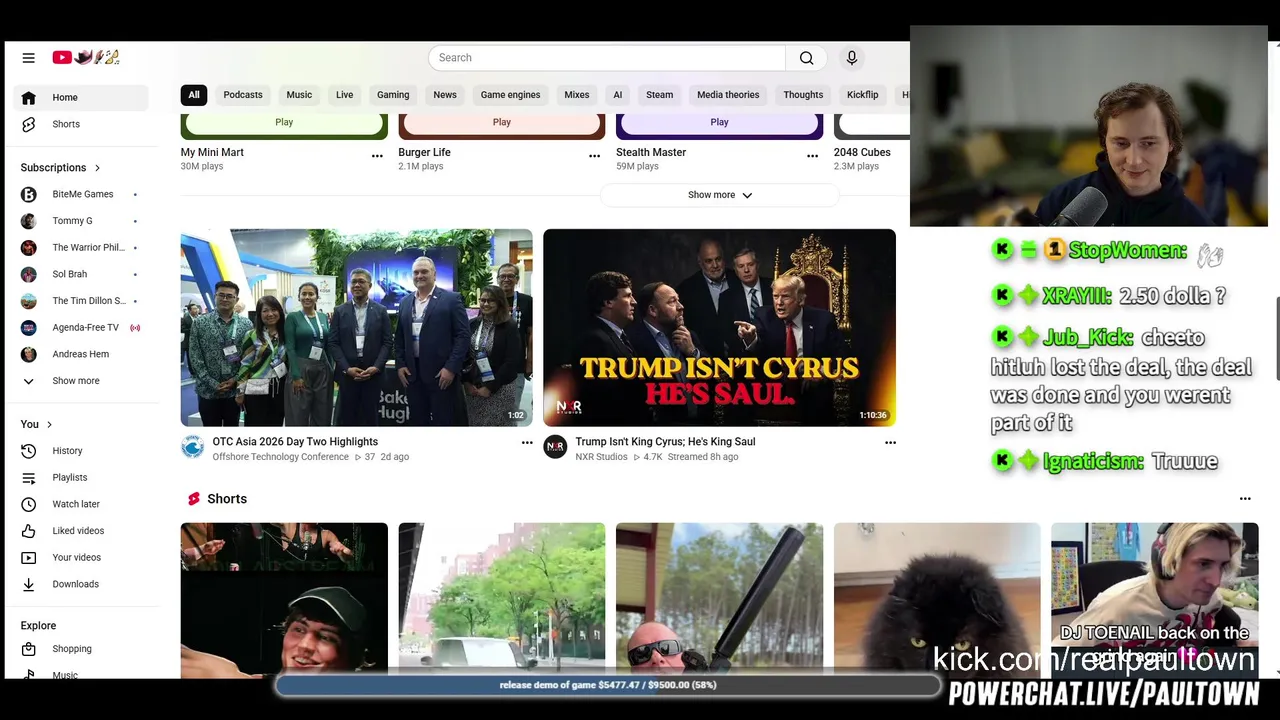Open the OTC Asia group photo thumbnail
The image size is (1280, 720).
[356, 328]
